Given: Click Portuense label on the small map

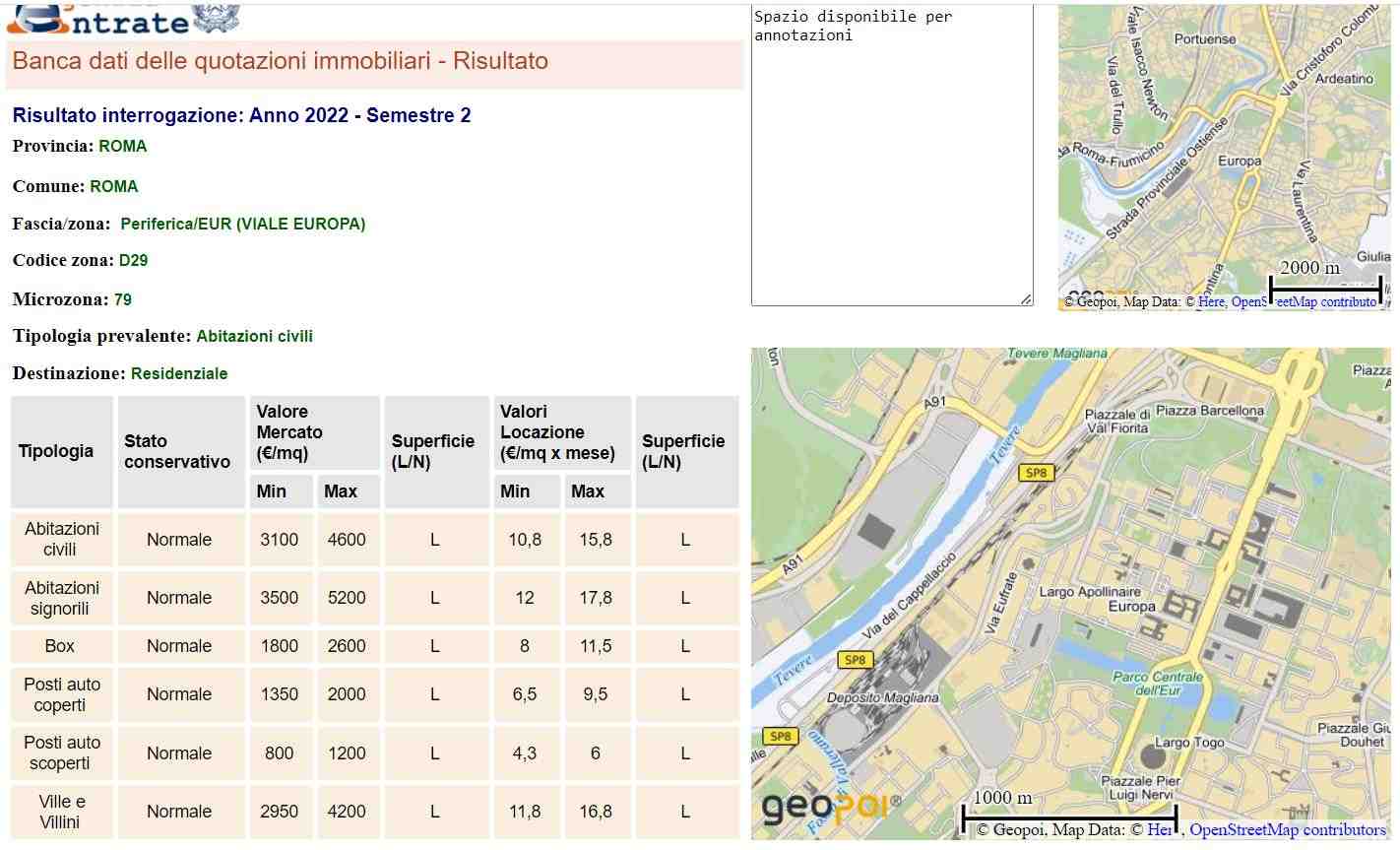Looking at the screenshot, I should [x=1205, y=39].
